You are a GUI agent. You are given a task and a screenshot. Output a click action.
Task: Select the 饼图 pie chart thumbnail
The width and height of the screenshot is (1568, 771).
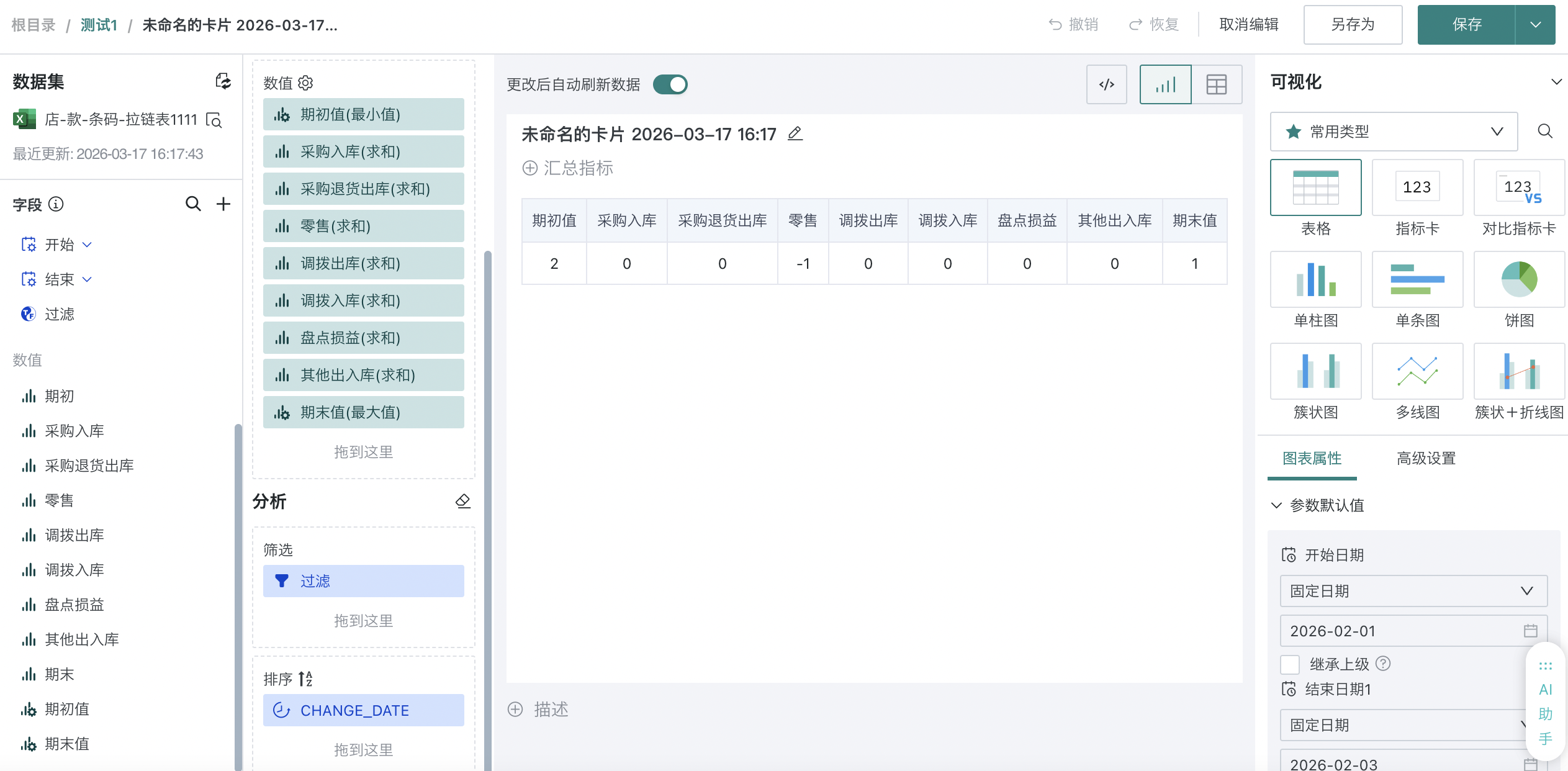[x=1518, y=279]
